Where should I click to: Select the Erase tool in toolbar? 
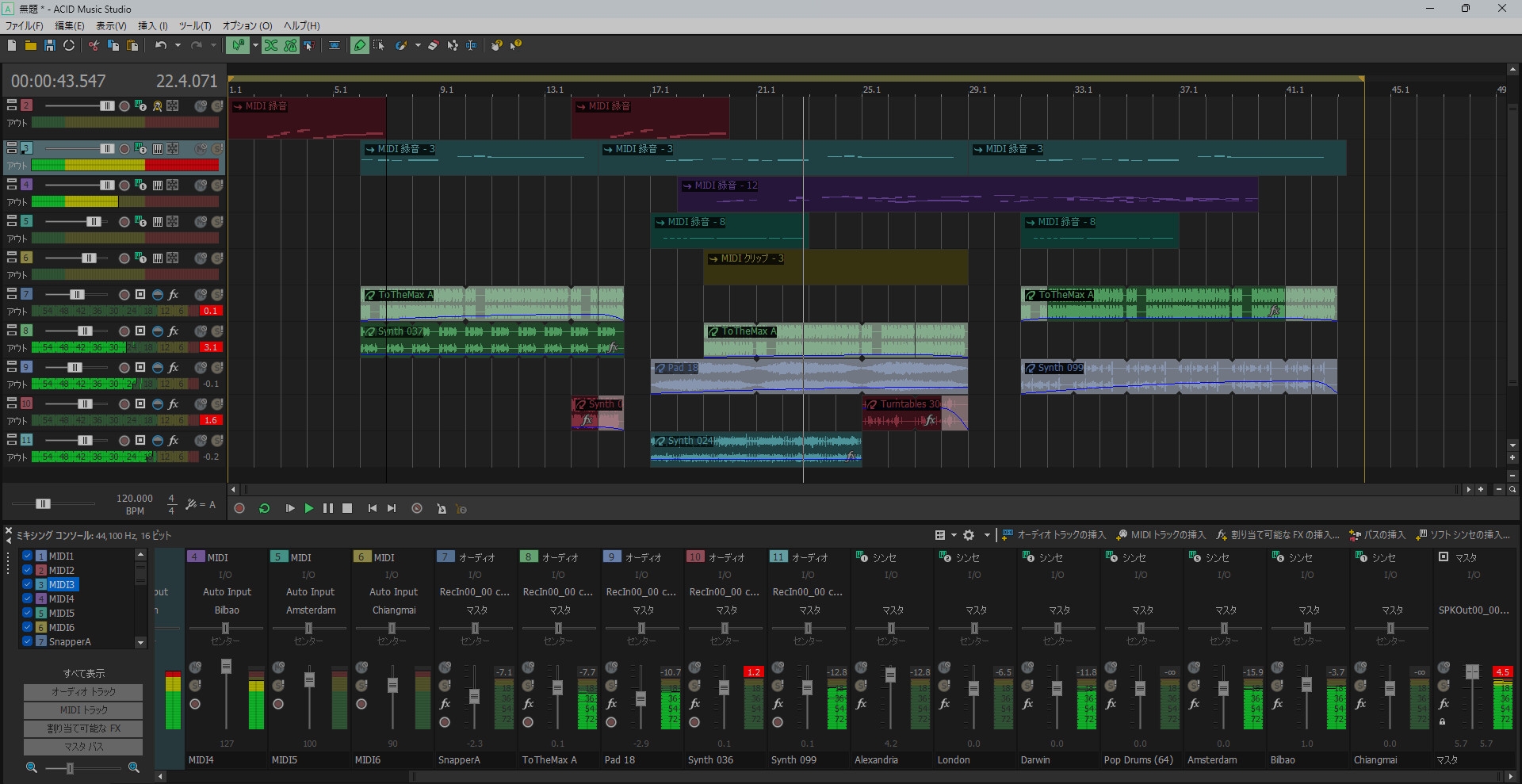click(433, 46)
